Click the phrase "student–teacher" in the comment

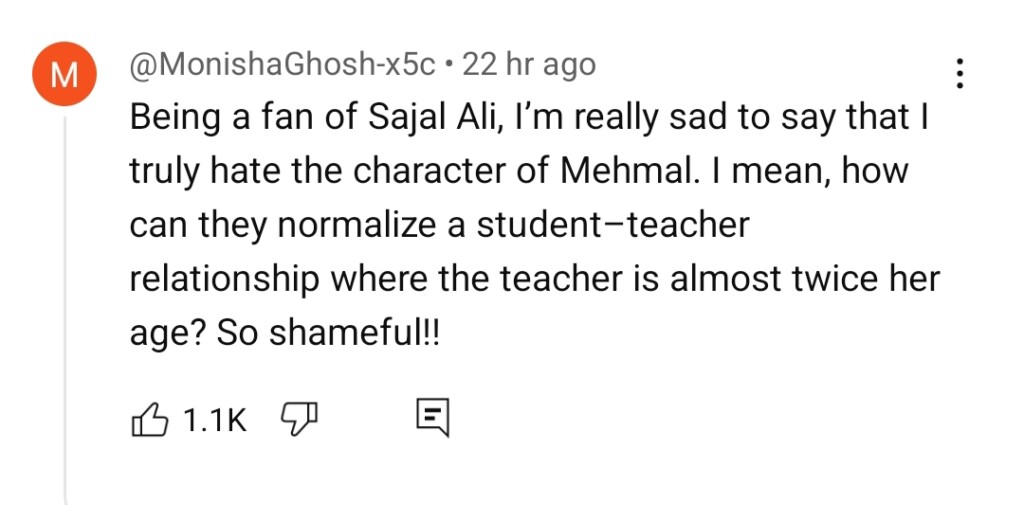tap(610, 225)
